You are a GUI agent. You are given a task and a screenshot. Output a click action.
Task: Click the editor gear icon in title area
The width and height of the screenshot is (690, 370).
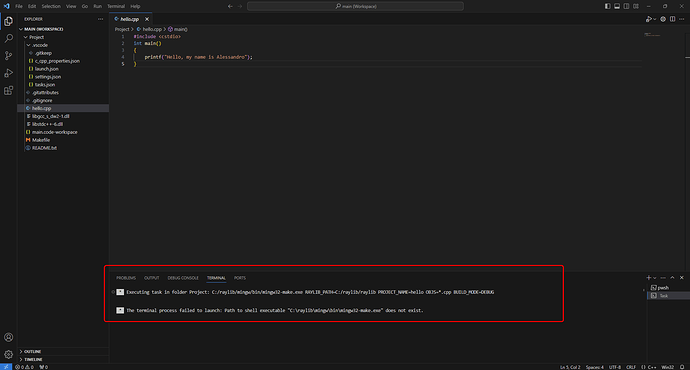[663, 19]
